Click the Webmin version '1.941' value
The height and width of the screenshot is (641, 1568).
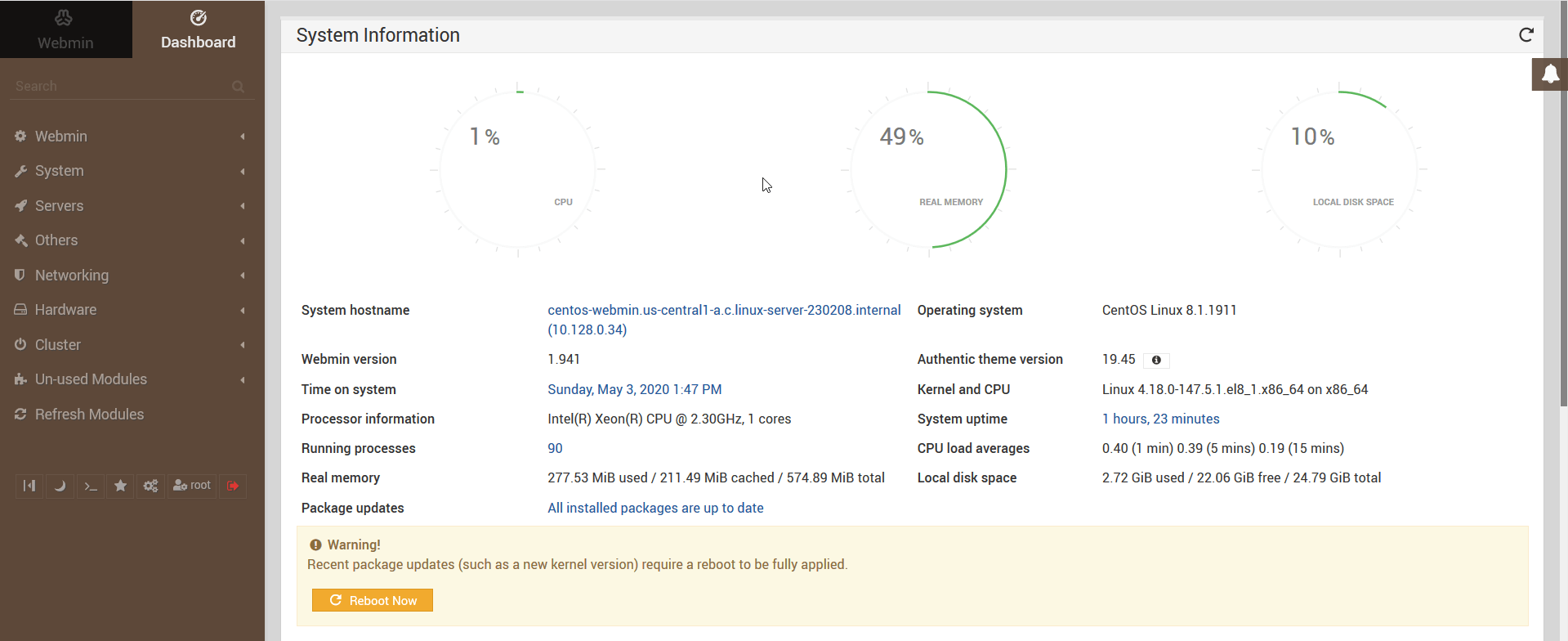pos(564,359)
